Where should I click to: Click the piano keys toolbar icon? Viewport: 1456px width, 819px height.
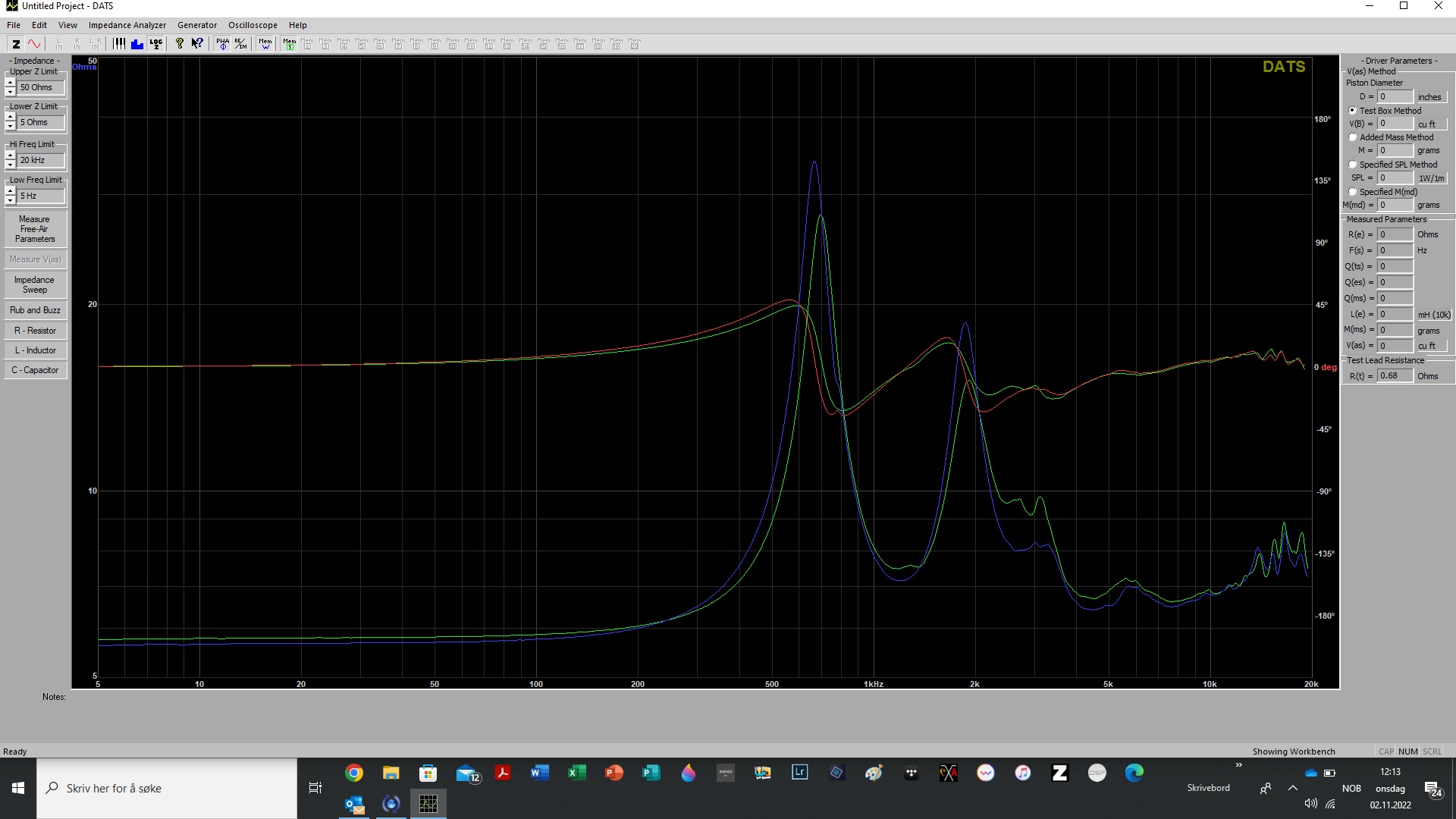pos(119,44)
